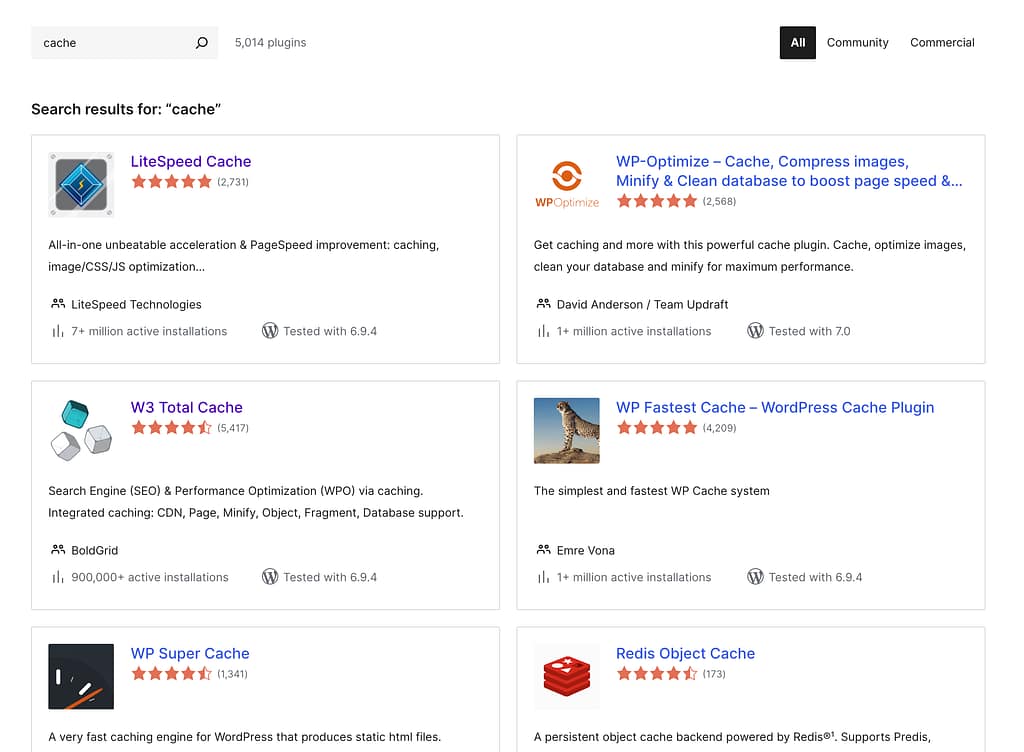Click the BoldGrid author name

(x=95, y=550)
